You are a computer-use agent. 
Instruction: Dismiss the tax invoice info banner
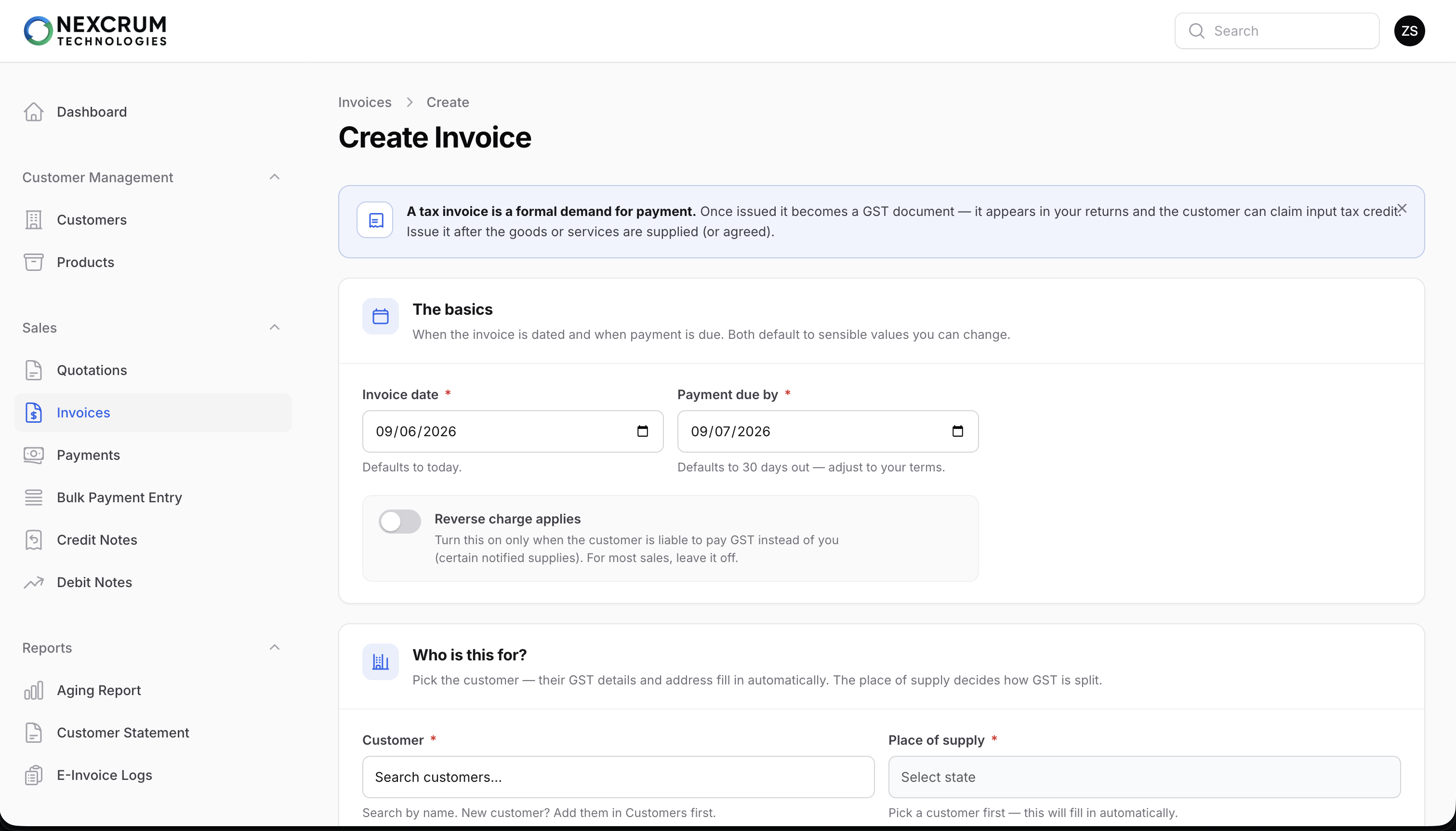1403,208
